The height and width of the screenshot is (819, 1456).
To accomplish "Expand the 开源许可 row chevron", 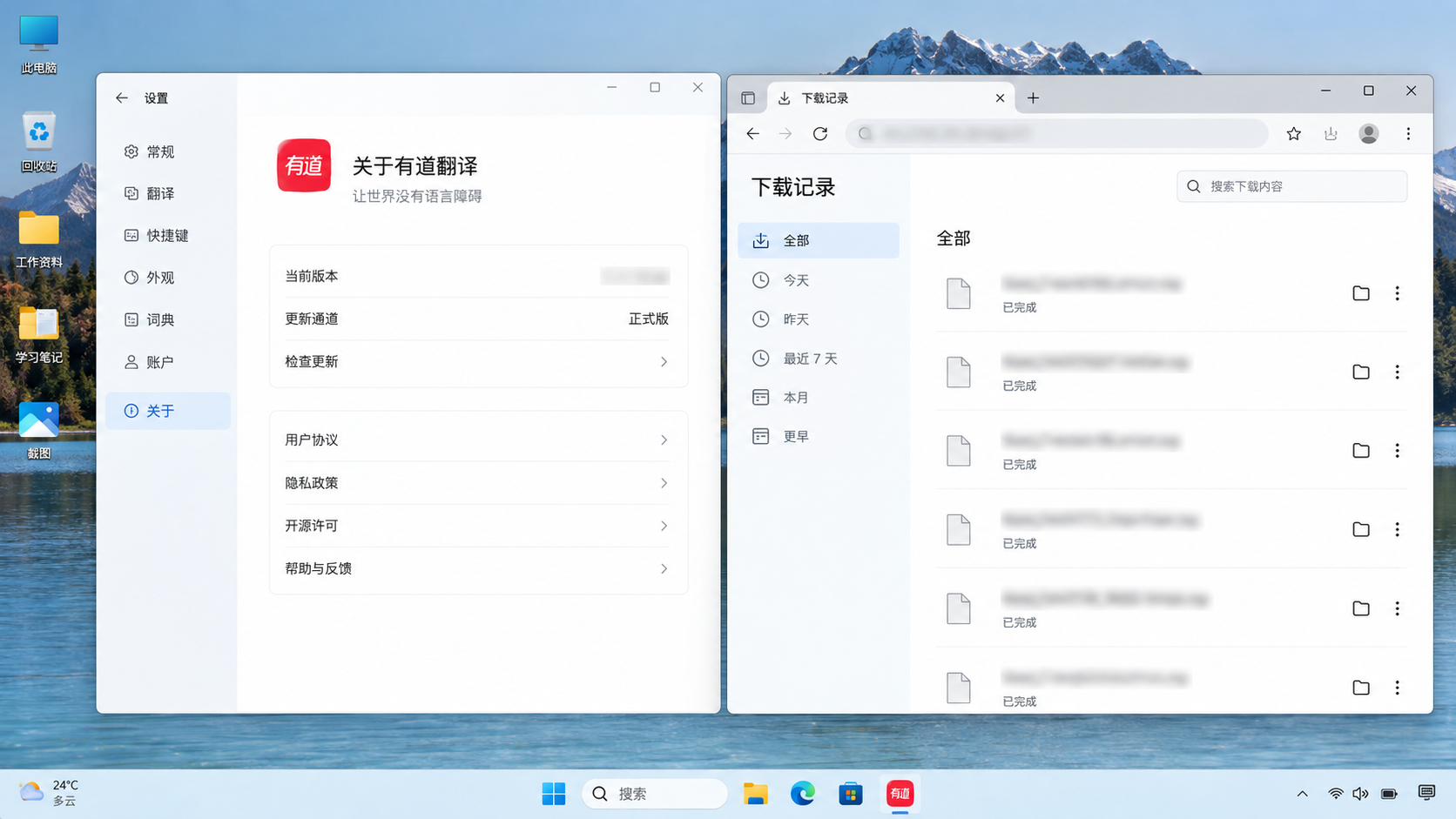I will pos(664,526).
